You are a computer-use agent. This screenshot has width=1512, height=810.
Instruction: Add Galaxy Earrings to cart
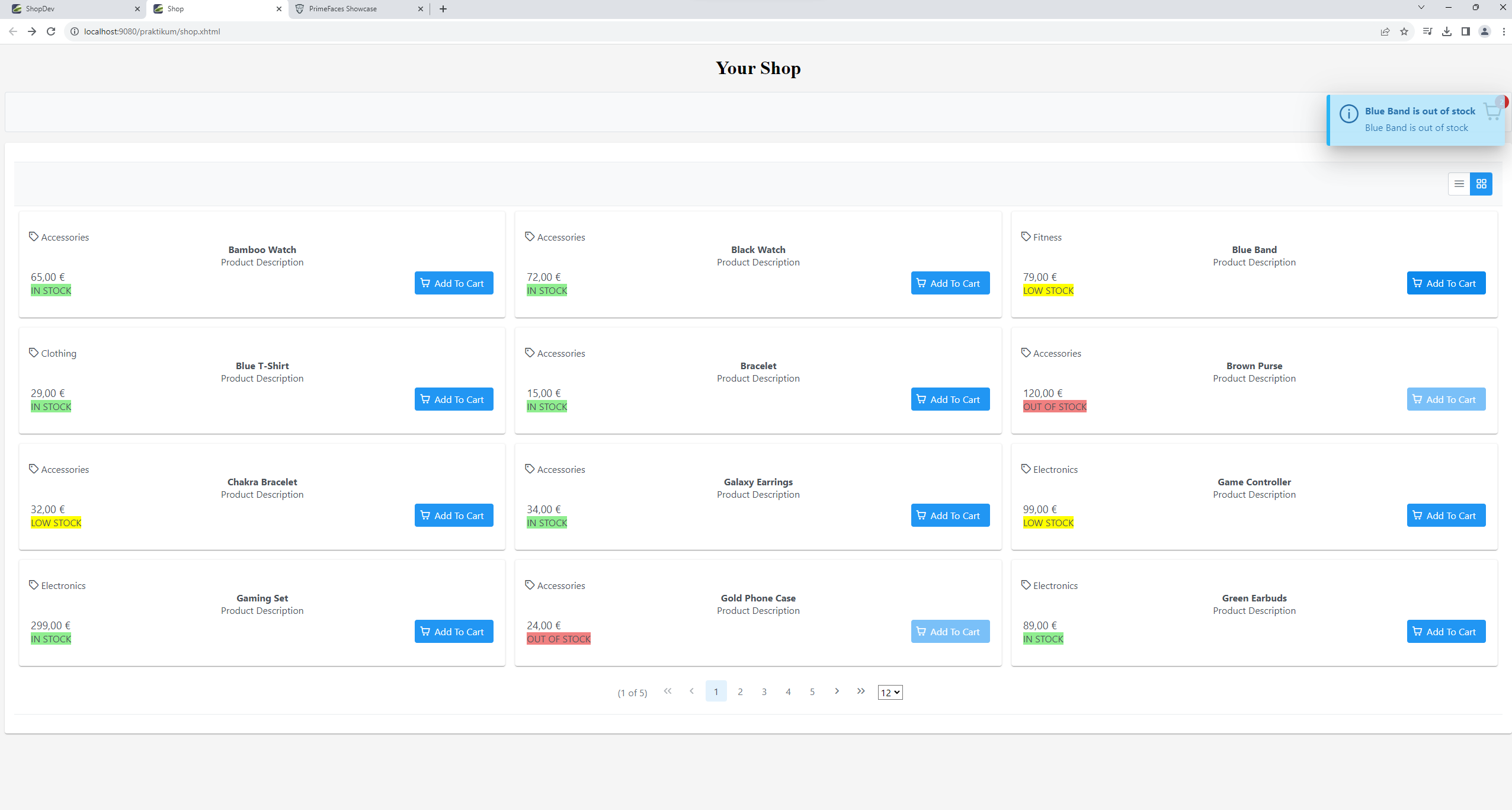point(950,516)
